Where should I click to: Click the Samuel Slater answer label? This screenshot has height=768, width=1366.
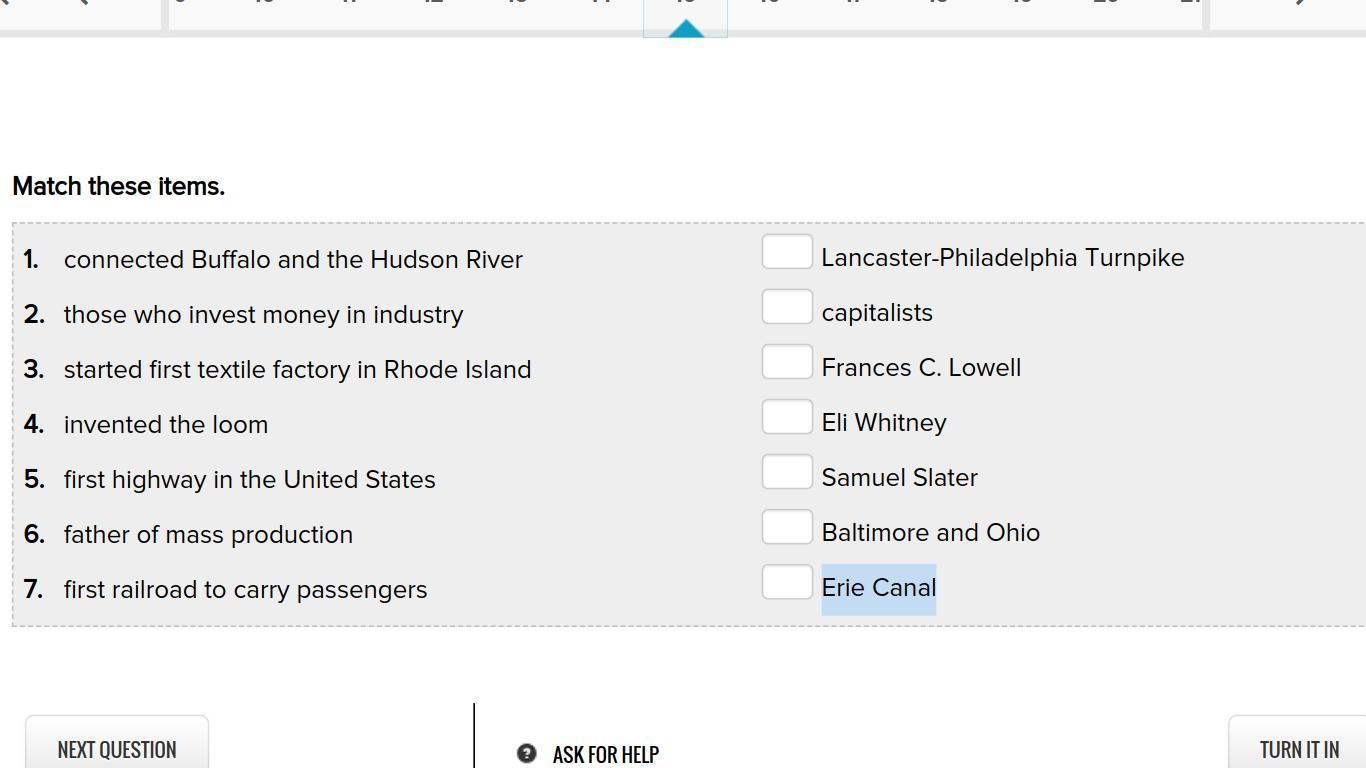pyautogui.click(x=899, y=478)
